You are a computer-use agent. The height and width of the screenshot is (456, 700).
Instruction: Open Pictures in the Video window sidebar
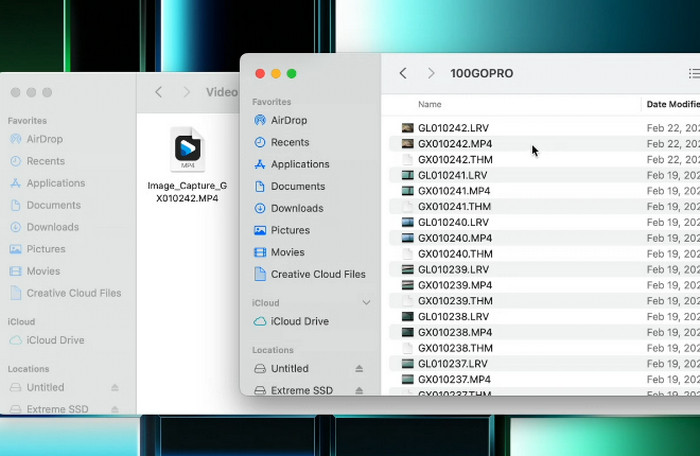tap(38, 249)
